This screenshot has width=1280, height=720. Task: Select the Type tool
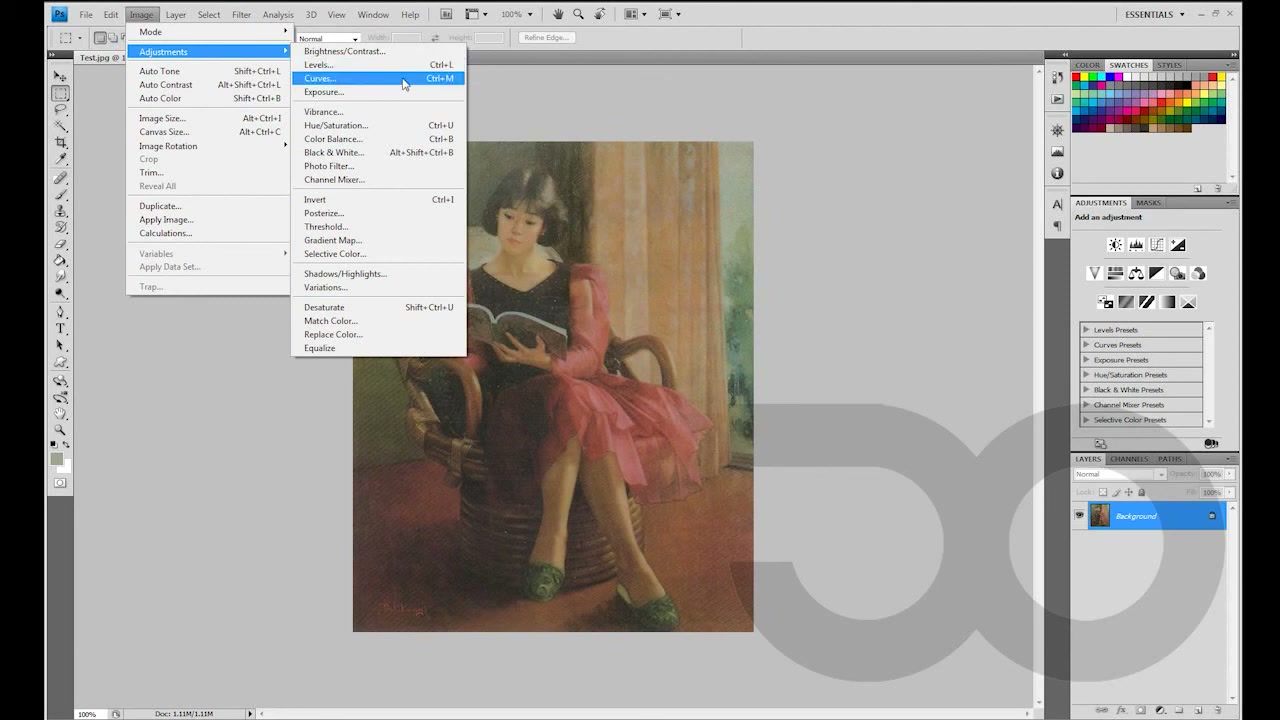[60, 328]
